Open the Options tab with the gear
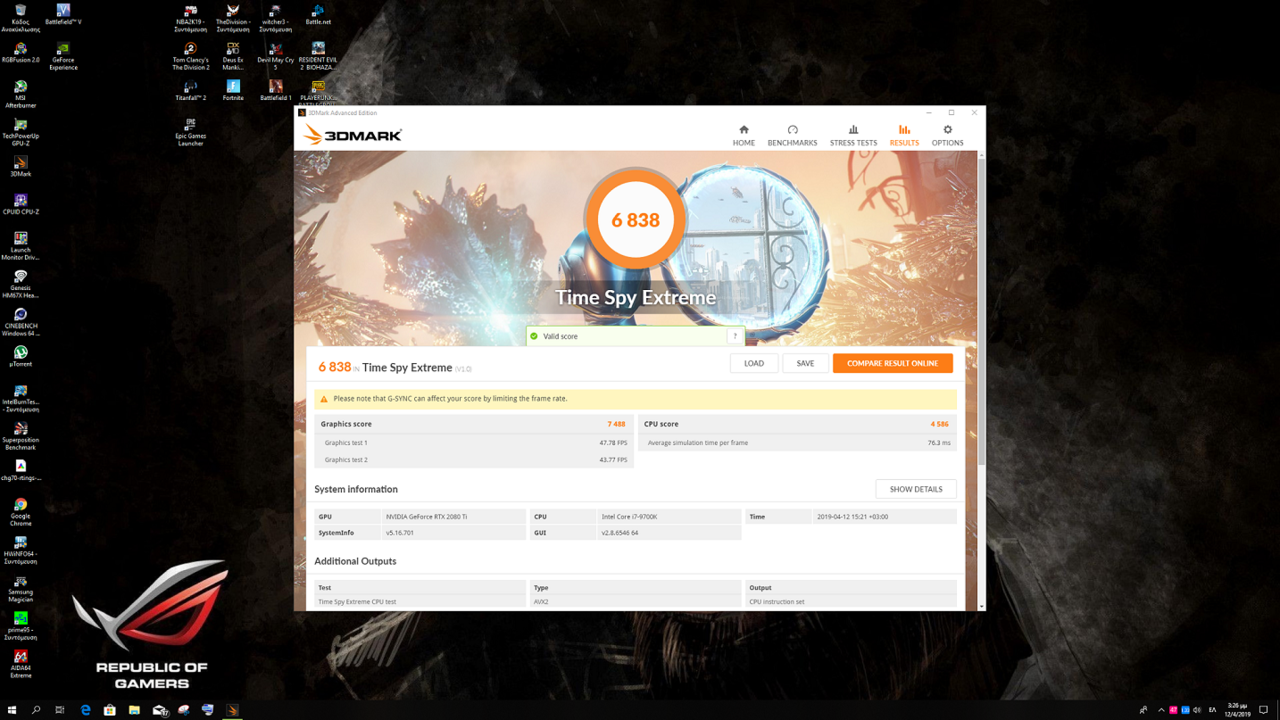The image size is (1280, 720). pyautogui.click(x=947, y=136)
